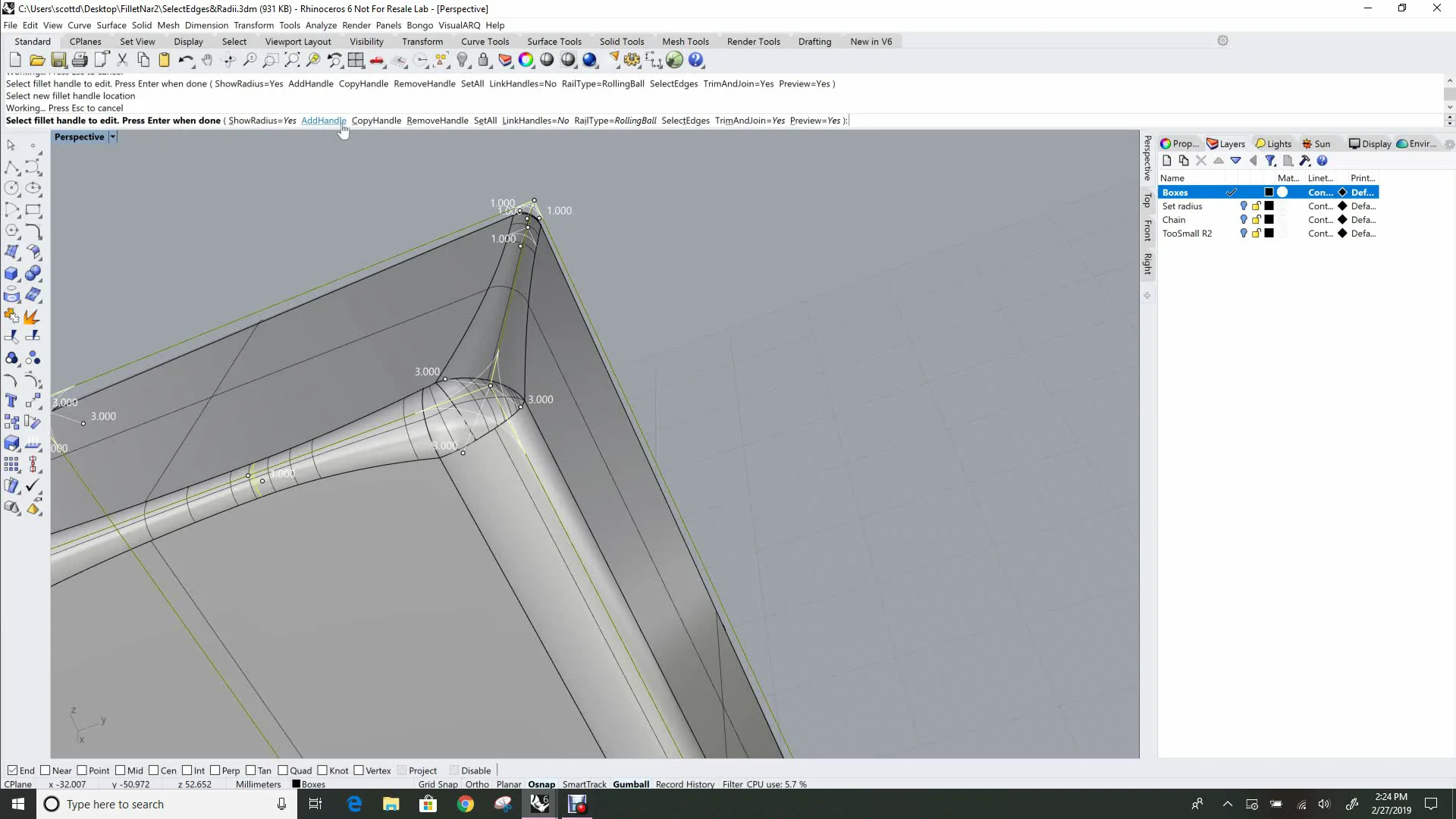Select the Sphere tool in the sidebar

click(33, 274)
